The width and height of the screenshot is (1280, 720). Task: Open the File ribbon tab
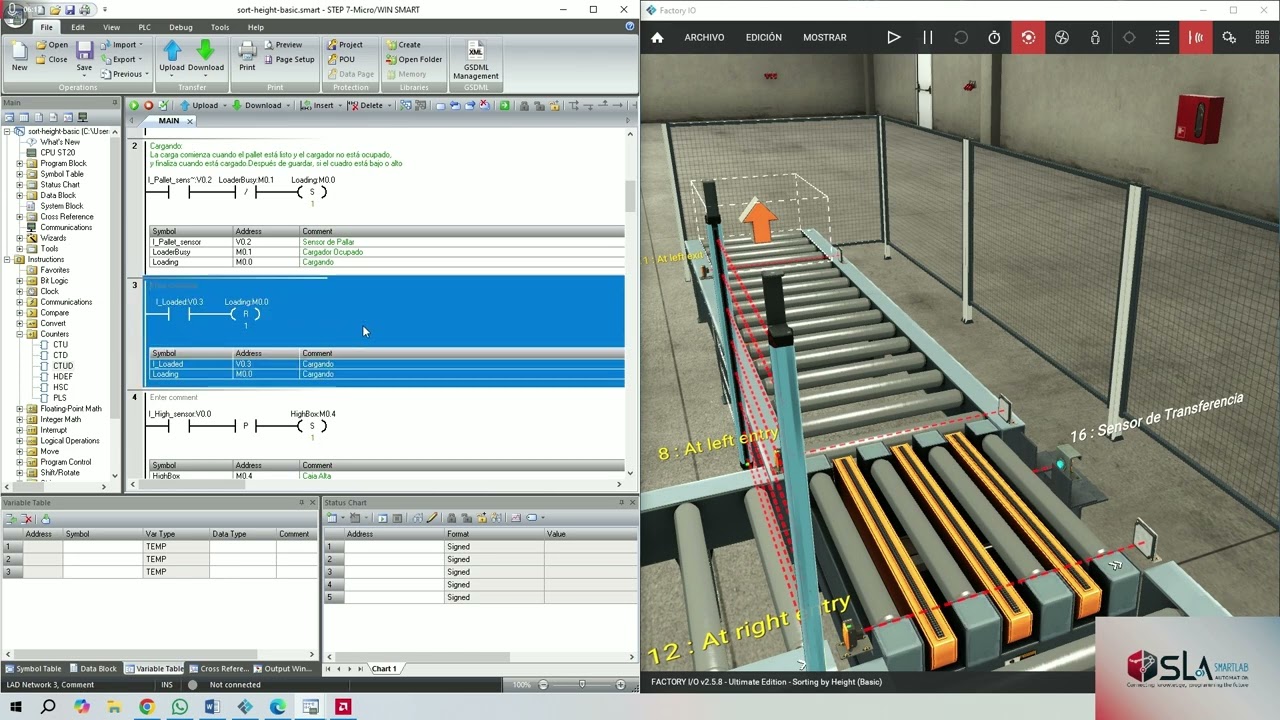pos(47,27)
